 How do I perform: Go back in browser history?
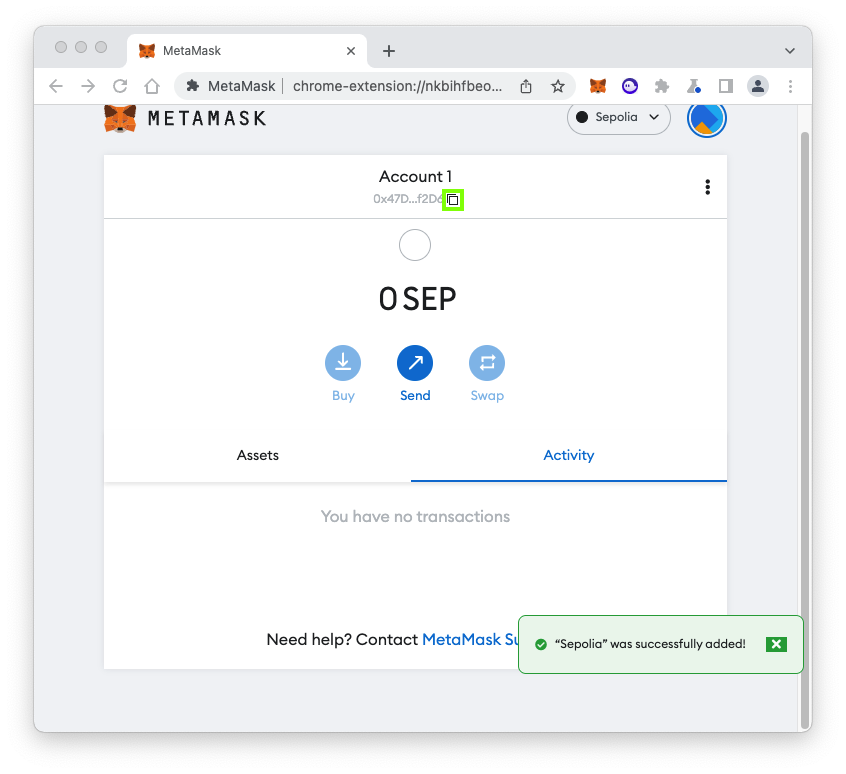click(56, 86)
